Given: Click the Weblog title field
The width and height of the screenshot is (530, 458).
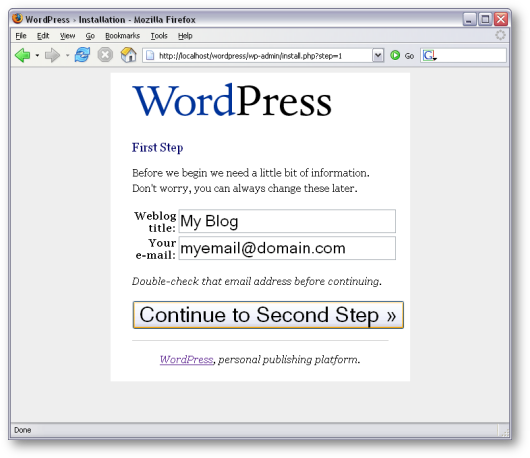Looking at the screenshot, I should click(287, 221).
